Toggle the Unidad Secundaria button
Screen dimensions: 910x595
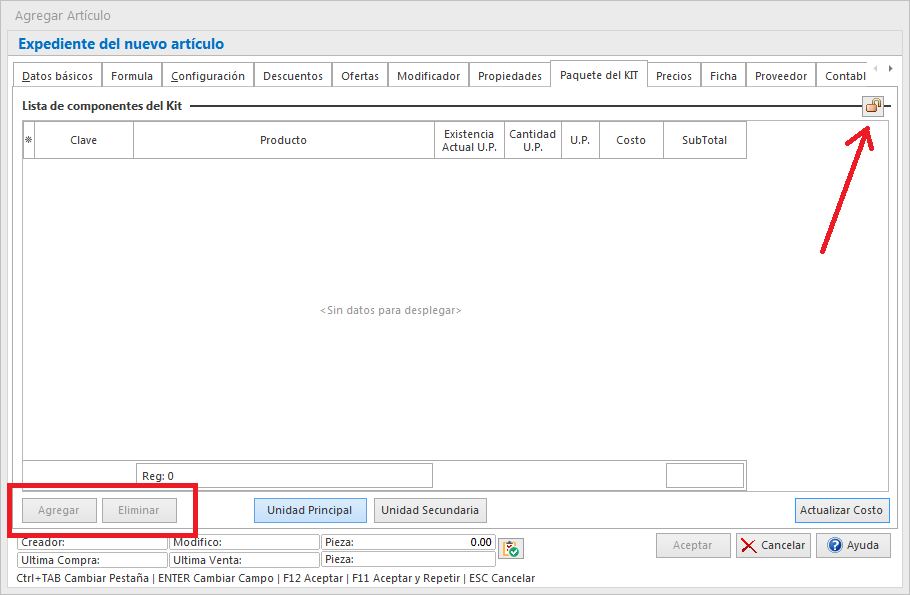point(430,510)
